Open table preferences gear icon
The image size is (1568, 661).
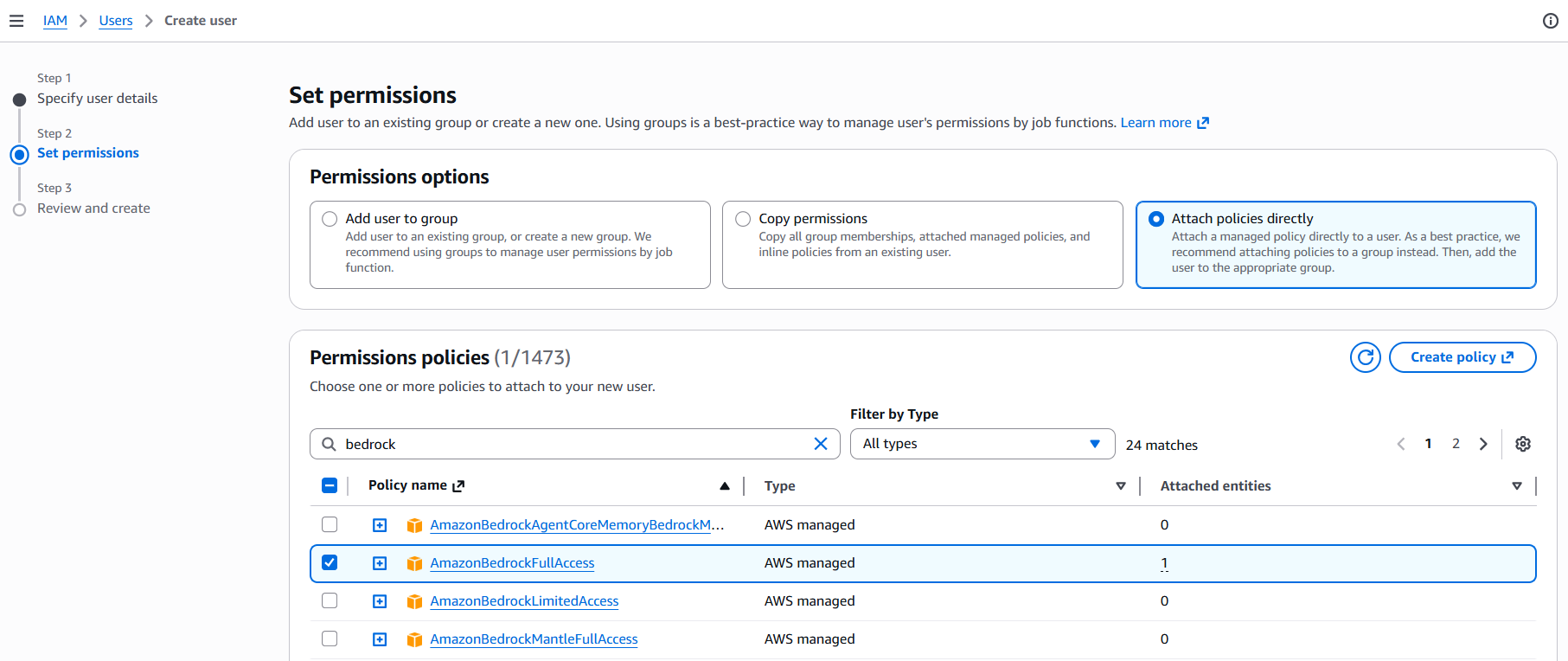pos(1522,444)
